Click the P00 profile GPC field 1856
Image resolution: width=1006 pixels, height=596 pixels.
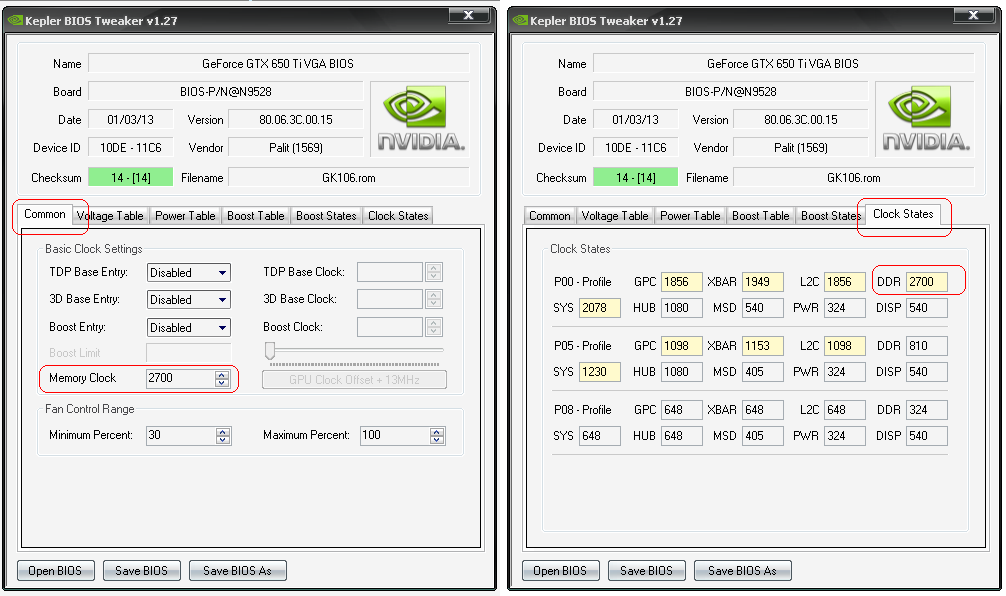[682, 282]
